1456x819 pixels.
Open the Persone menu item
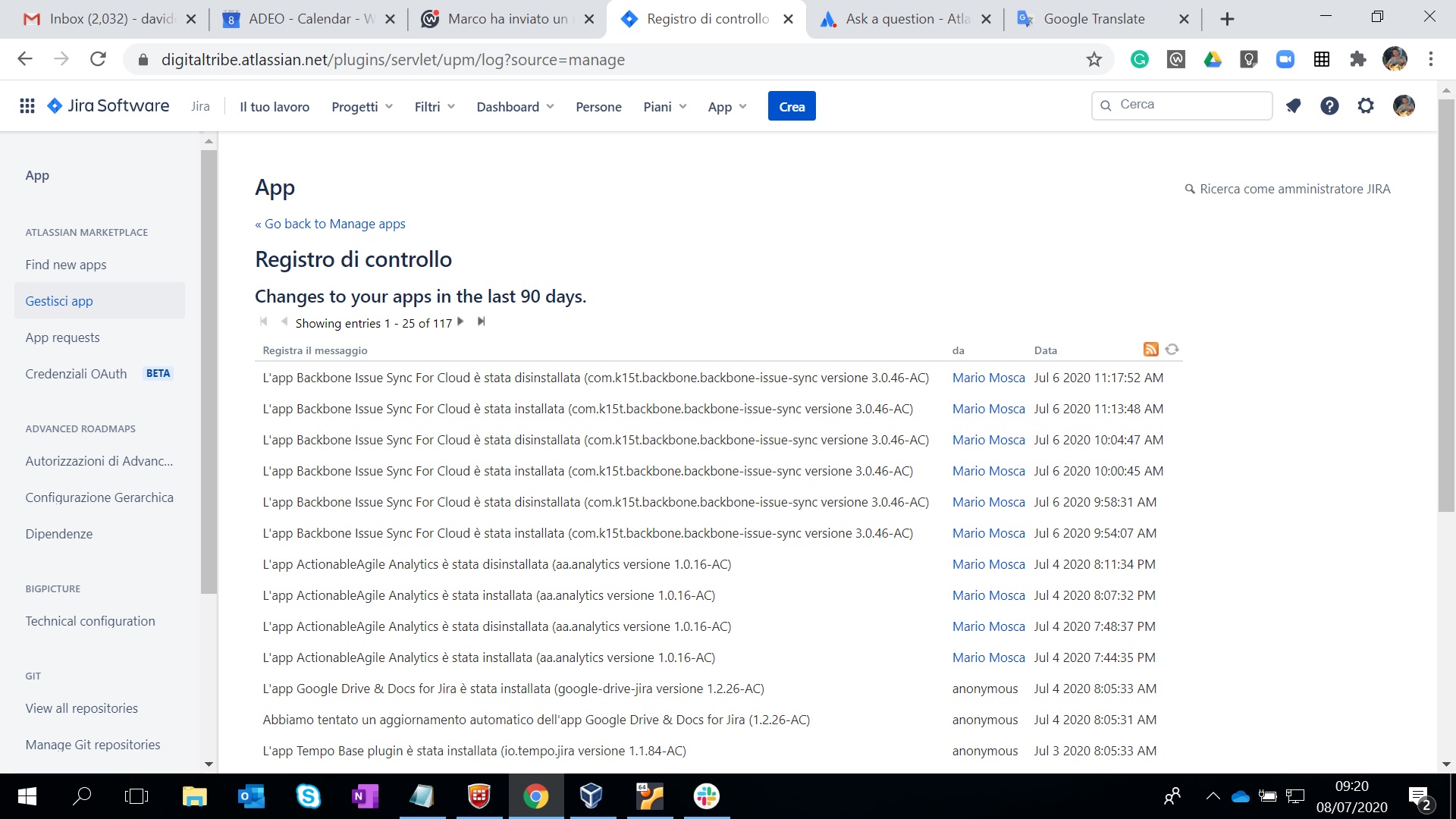tap(598, 107)
